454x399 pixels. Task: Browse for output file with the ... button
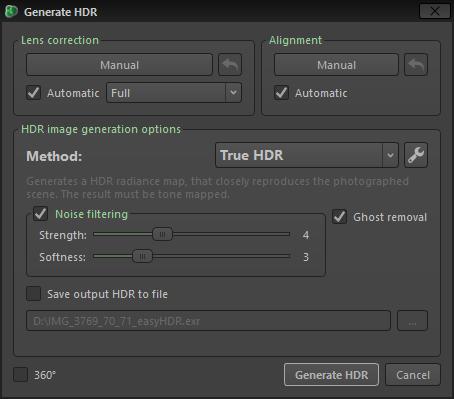click(412, 321)
